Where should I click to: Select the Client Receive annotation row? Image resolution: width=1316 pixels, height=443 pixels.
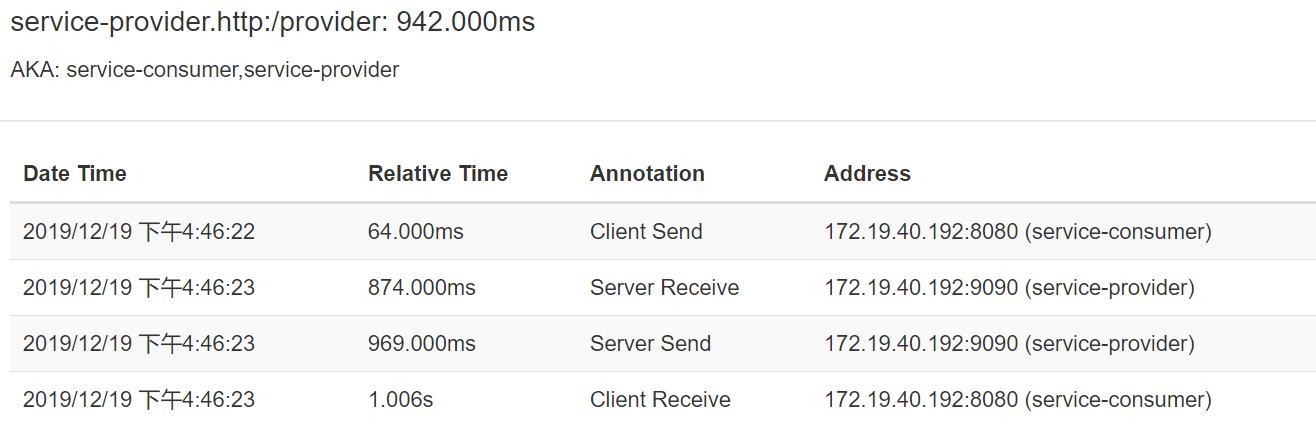click(663, 400)
